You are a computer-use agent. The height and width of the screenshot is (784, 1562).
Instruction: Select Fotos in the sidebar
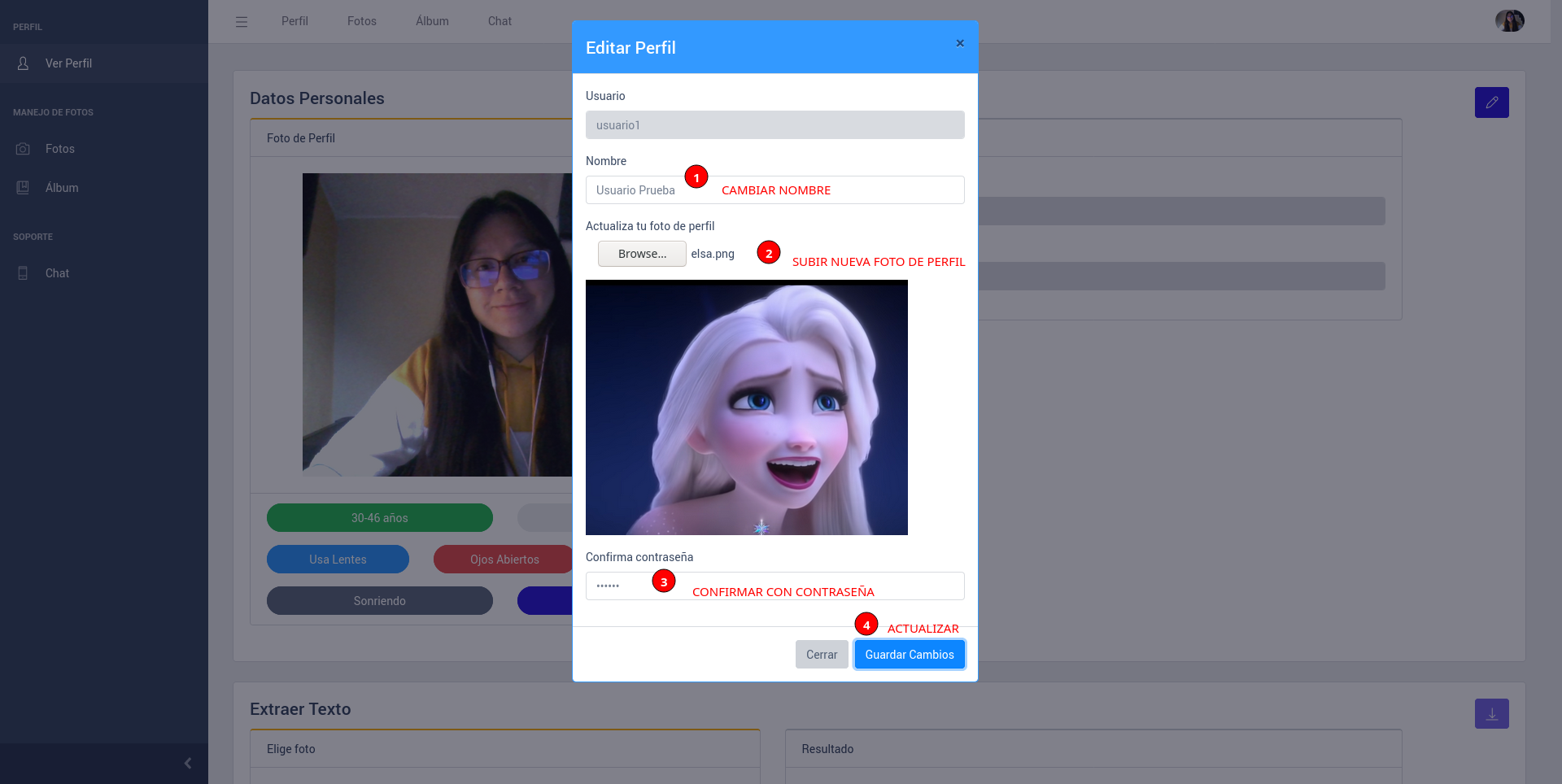104,149
